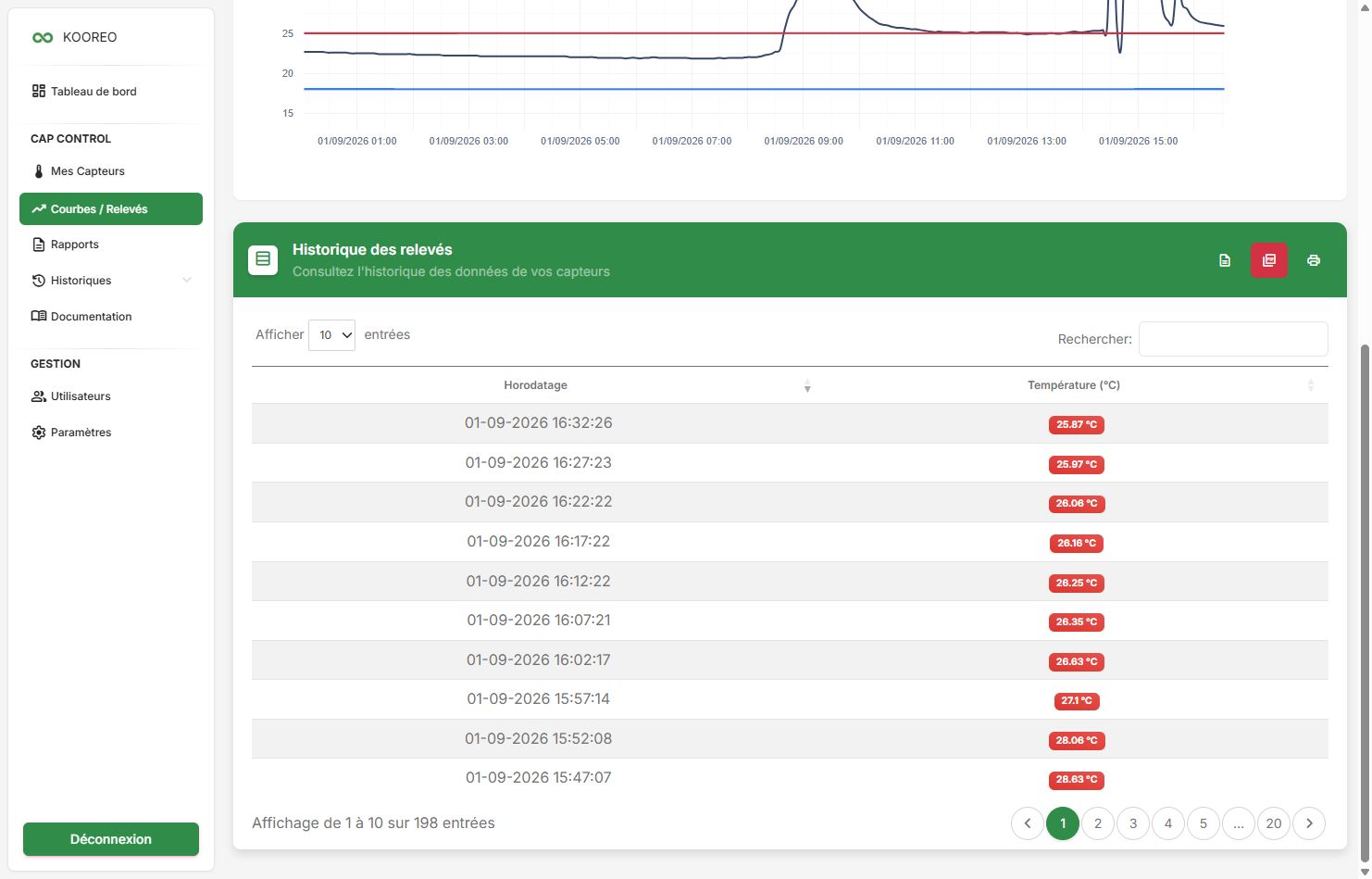Print the readings history with printer icon
The height and width of the screenshot is (879, 1372).
coord(1314,260)
